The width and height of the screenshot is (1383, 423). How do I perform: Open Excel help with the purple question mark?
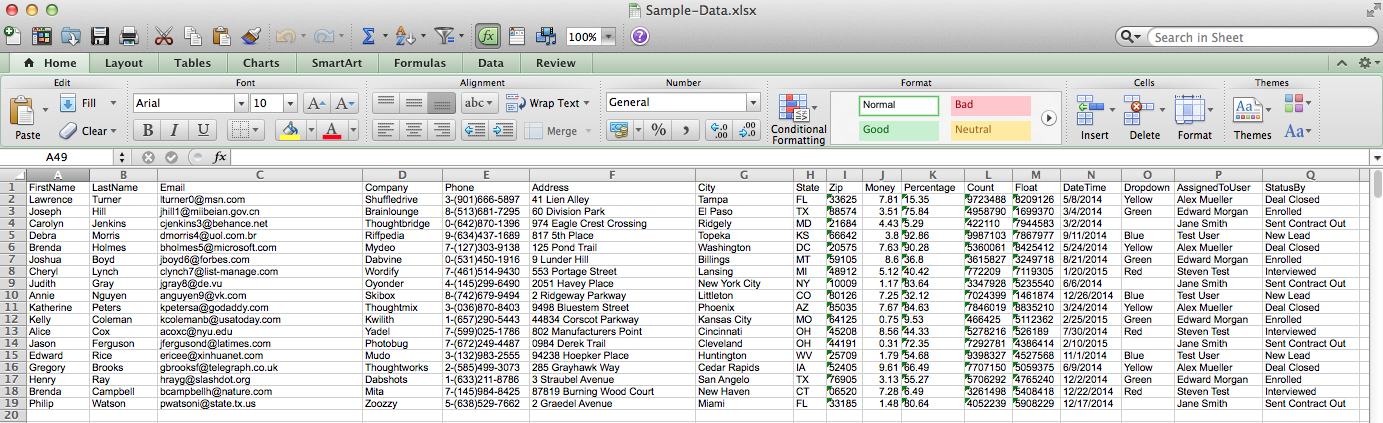click(640, 36)
